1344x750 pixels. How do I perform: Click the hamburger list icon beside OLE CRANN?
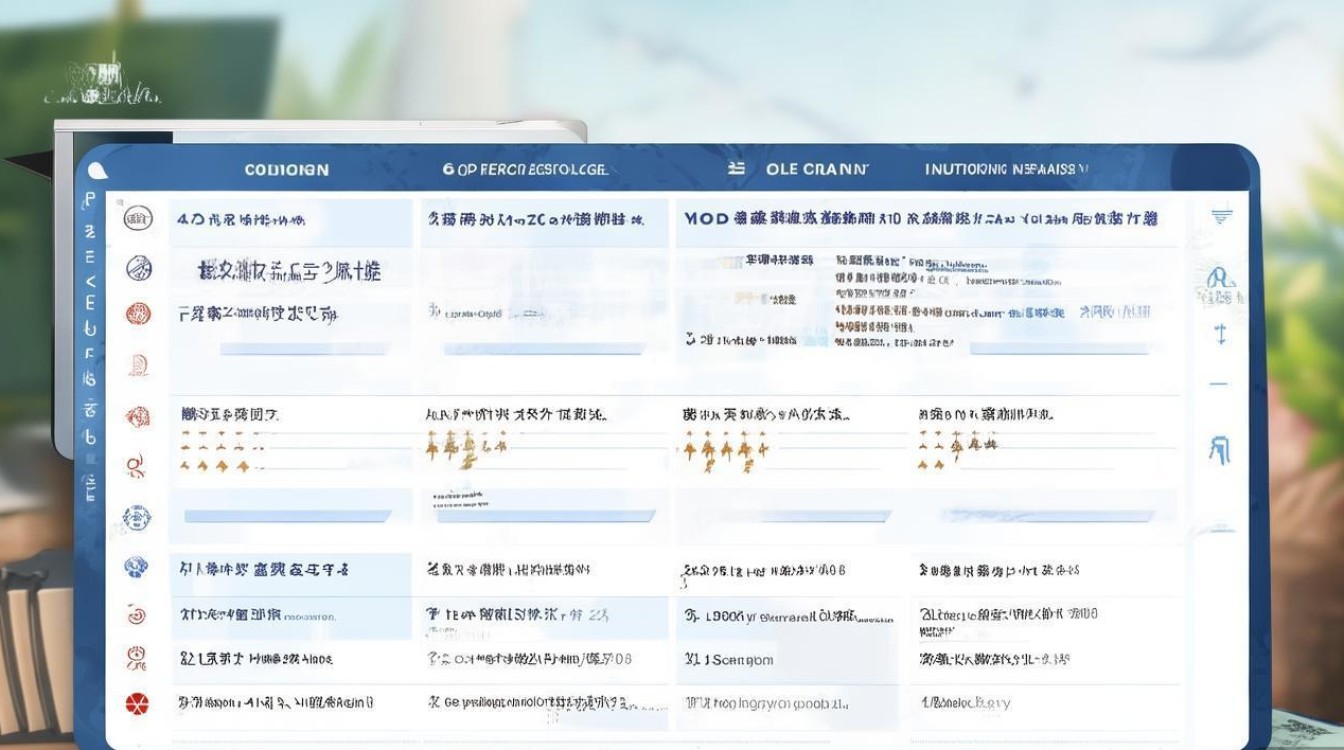pyautogui.click(x=737, y=169)
